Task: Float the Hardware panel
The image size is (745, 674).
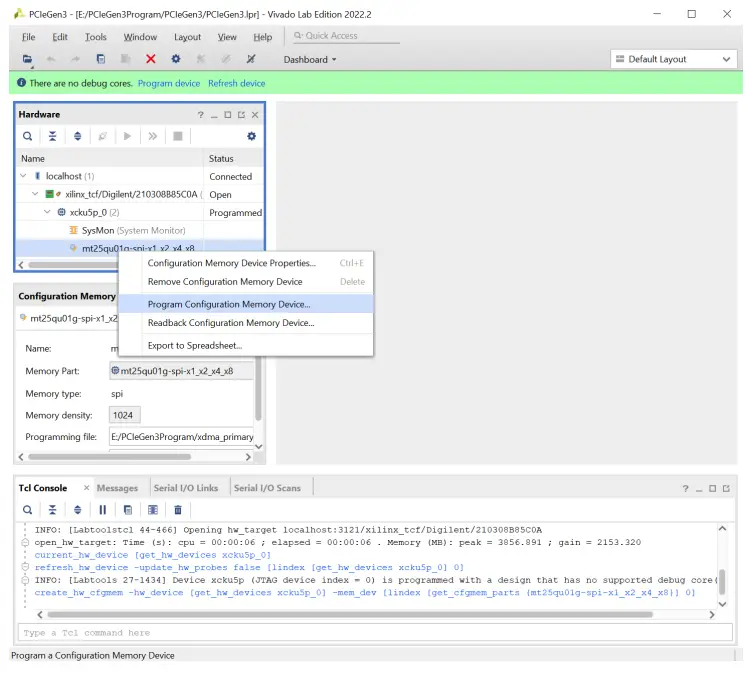Action: coord(241,115)
